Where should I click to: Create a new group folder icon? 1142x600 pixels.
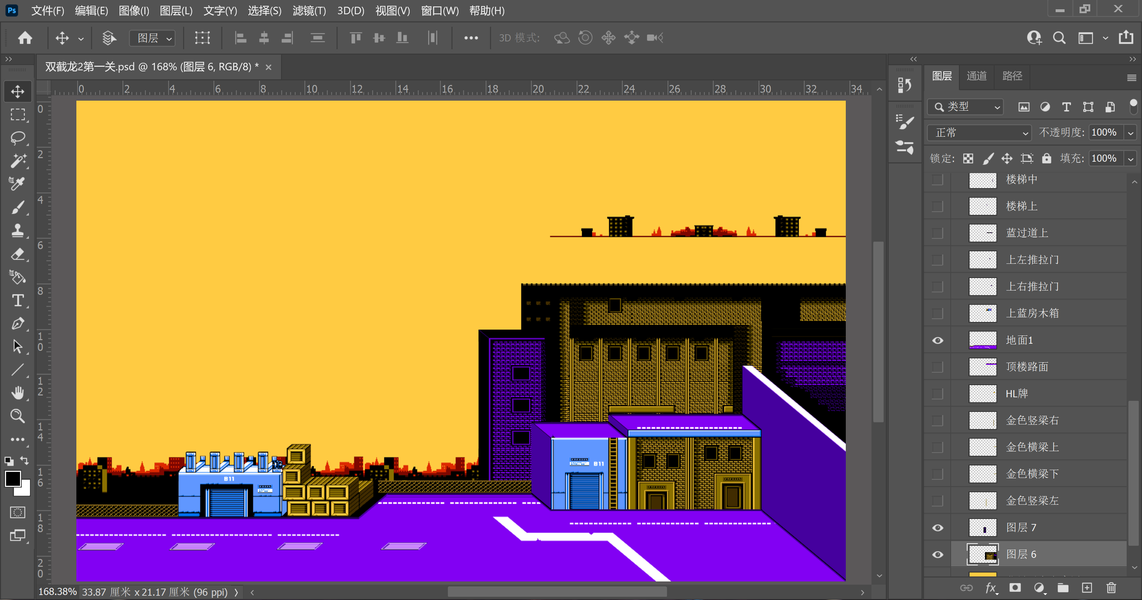(1063, 588)
